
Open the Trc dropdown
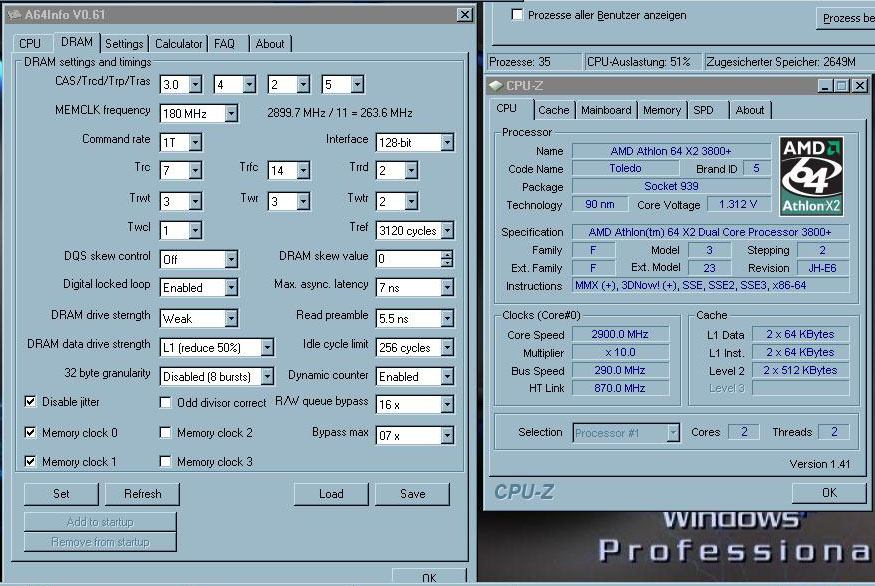195,170
